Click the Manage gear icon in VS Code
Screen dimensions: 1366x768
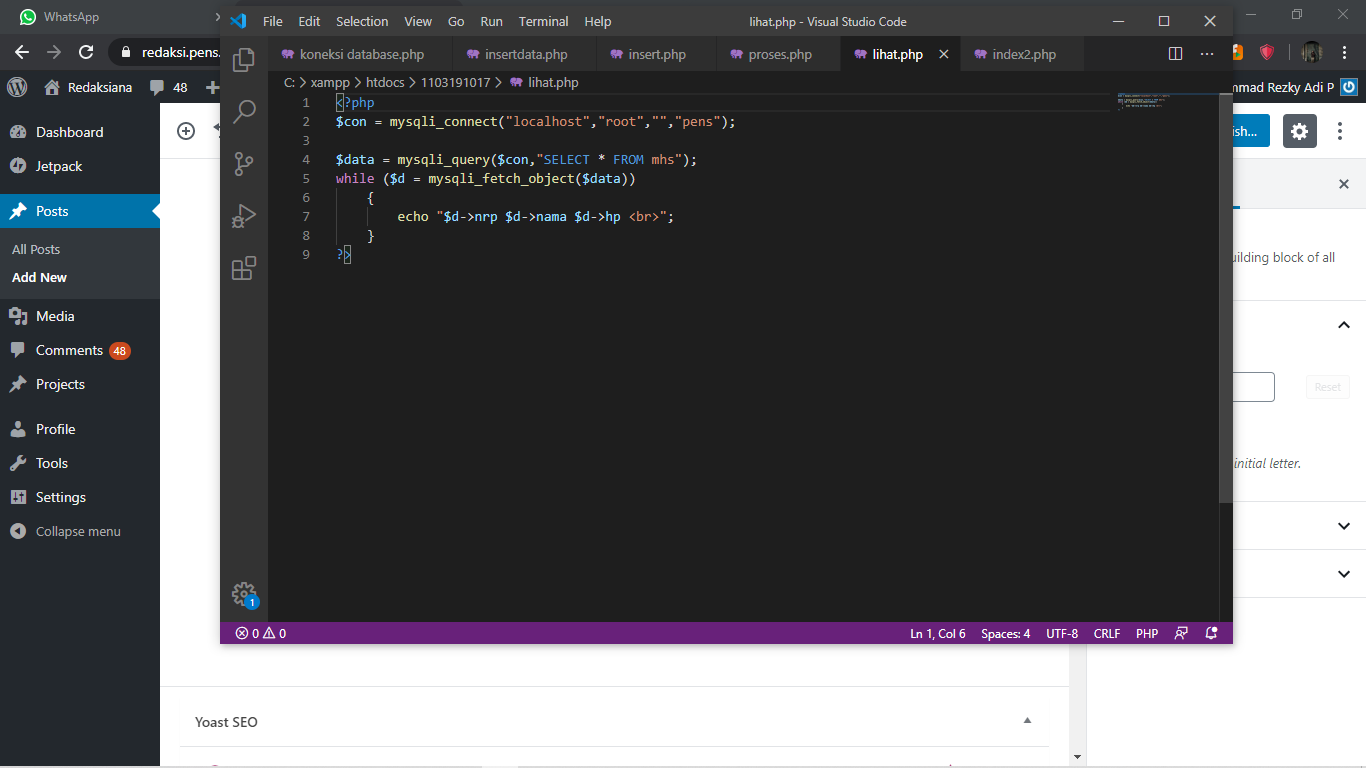coord(244,594)
